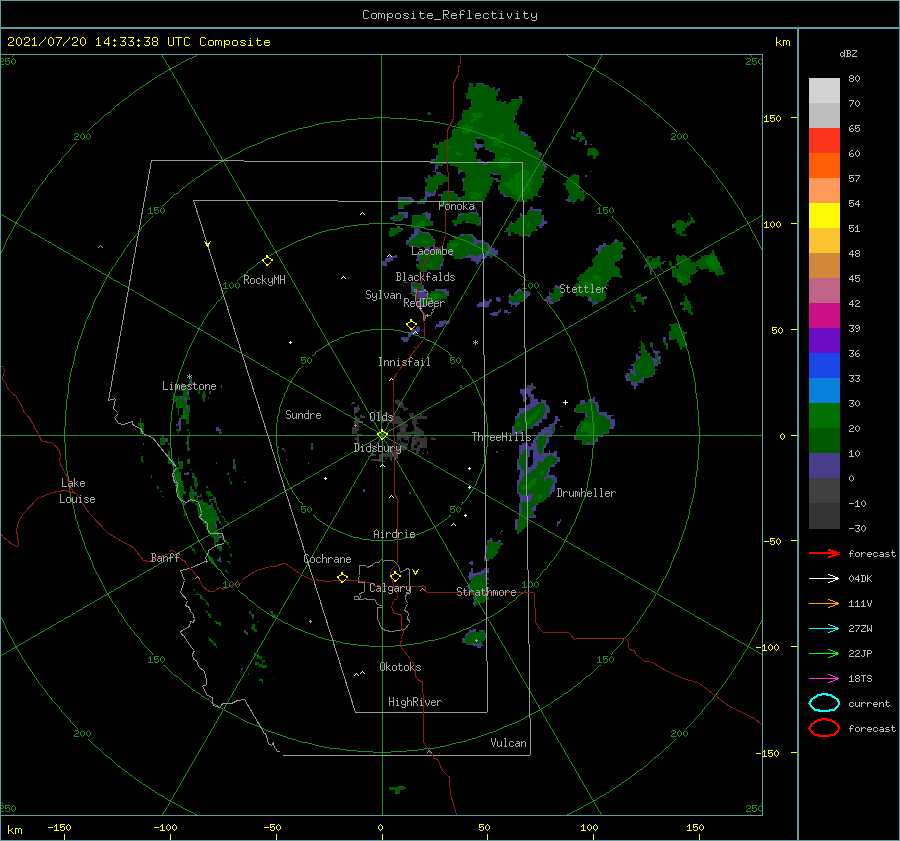This screenshot has width=900, height=841.
Task: Click the Innisfail city label
Action: (x=404, y=362)
